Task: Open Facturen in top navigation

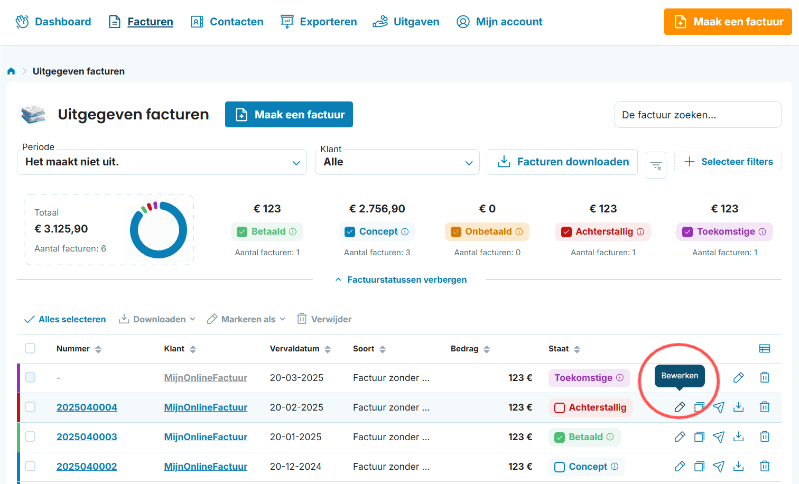Action: click(141, 22)
